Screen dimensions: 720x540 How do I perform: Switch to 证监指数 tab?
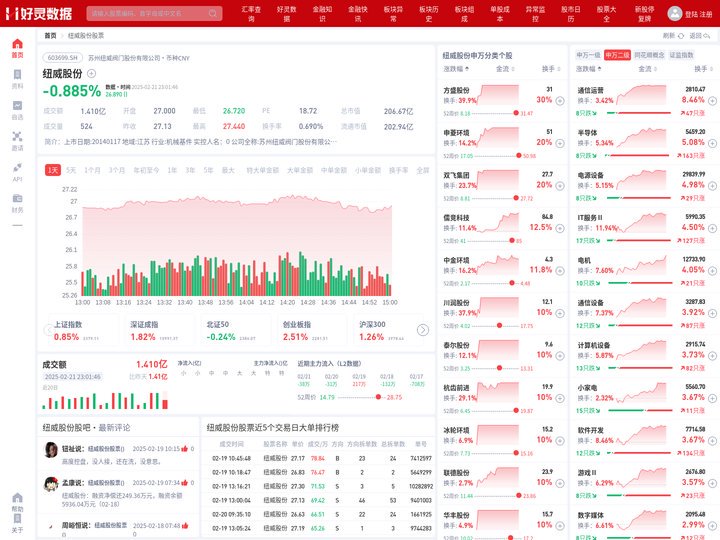[681, 55]
